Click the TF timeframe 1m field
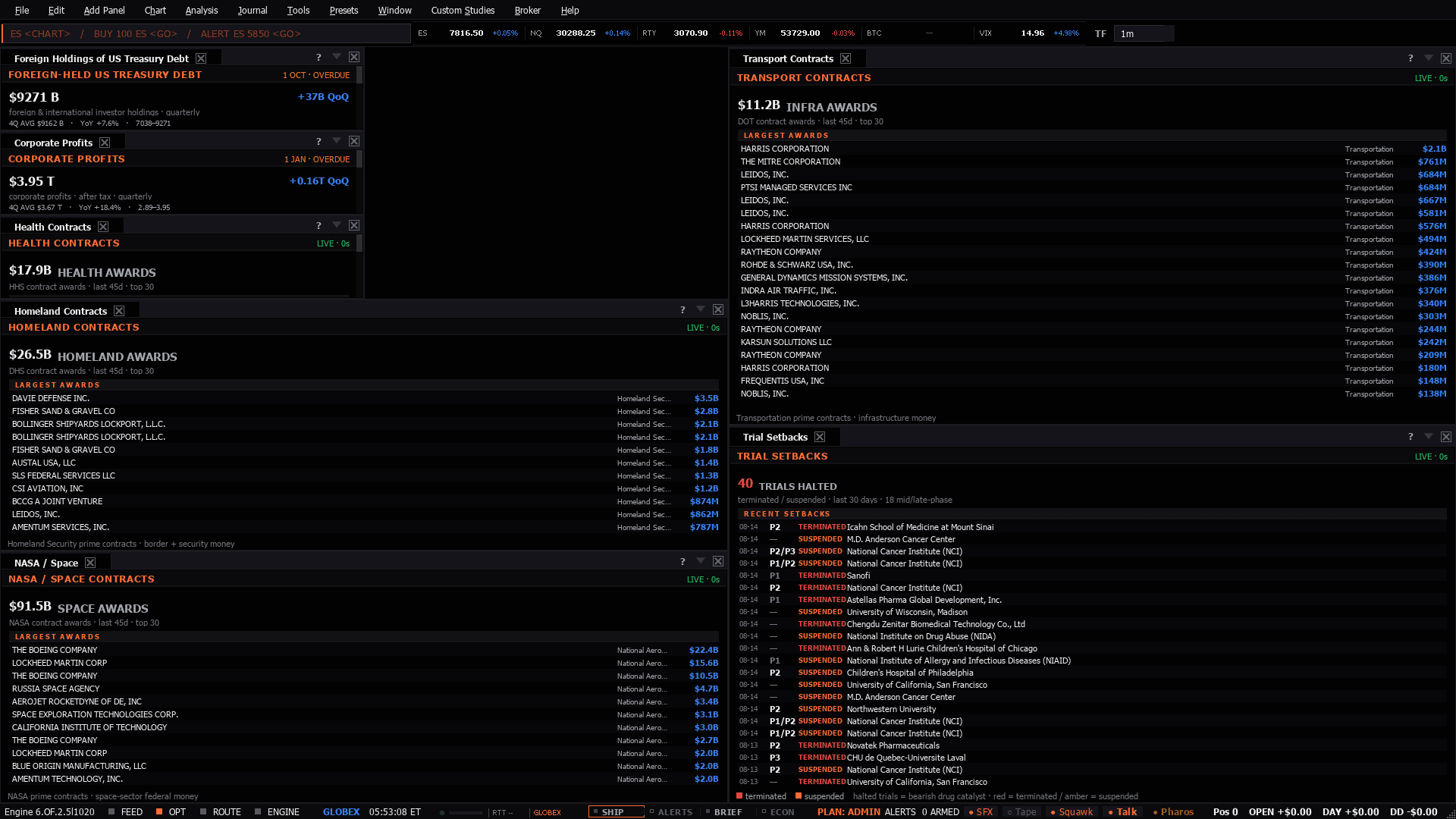Screen dimensions: 1456x819 point(1143,33)
